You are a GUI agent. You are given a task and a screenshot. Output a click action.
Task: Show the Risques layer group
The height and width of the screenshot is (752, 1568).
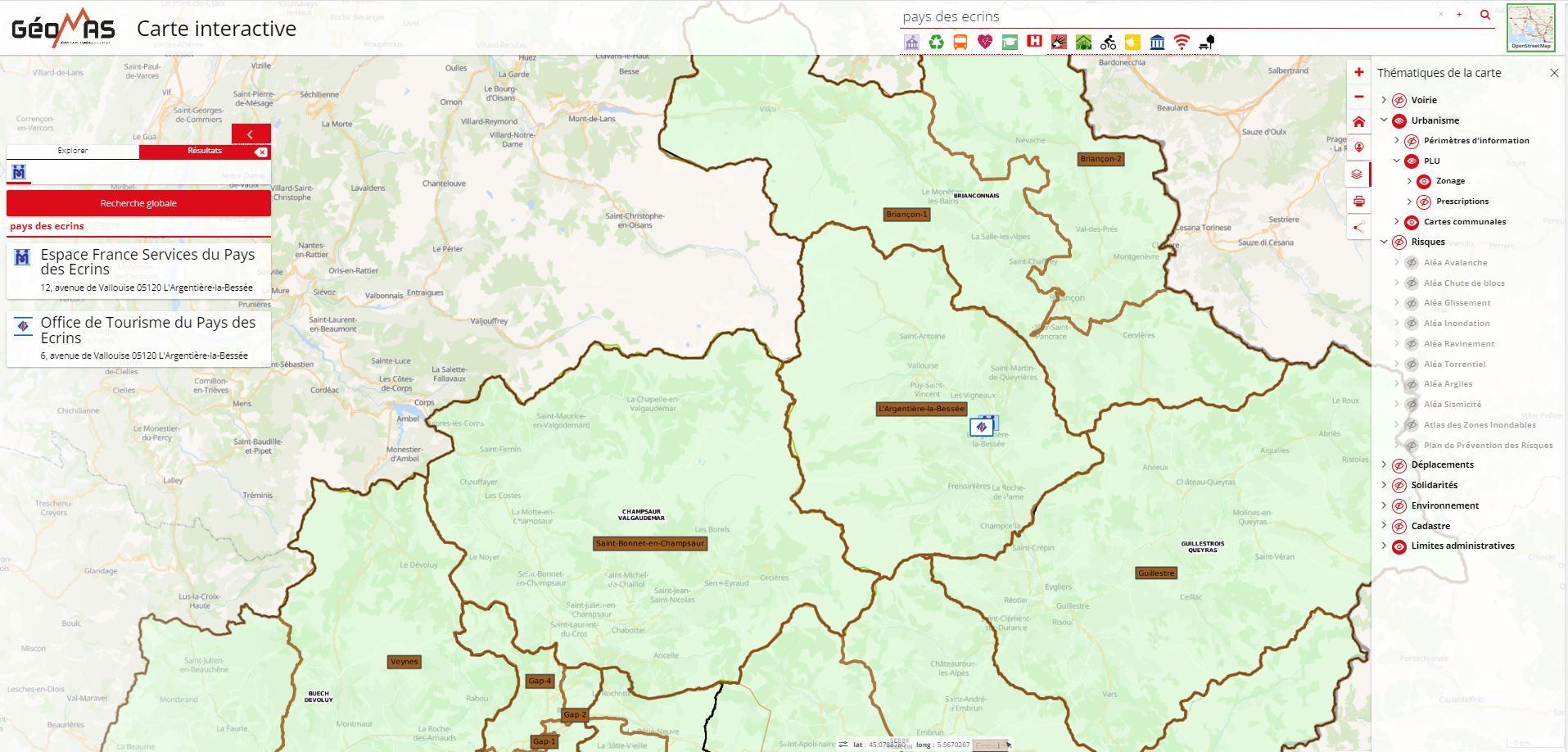[x=1399, y=242]
